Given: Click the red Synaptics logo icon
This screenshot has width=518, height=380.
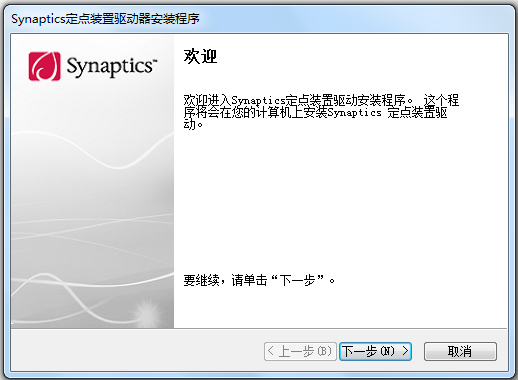Looking at the screenshot, I should pos(45,66).
